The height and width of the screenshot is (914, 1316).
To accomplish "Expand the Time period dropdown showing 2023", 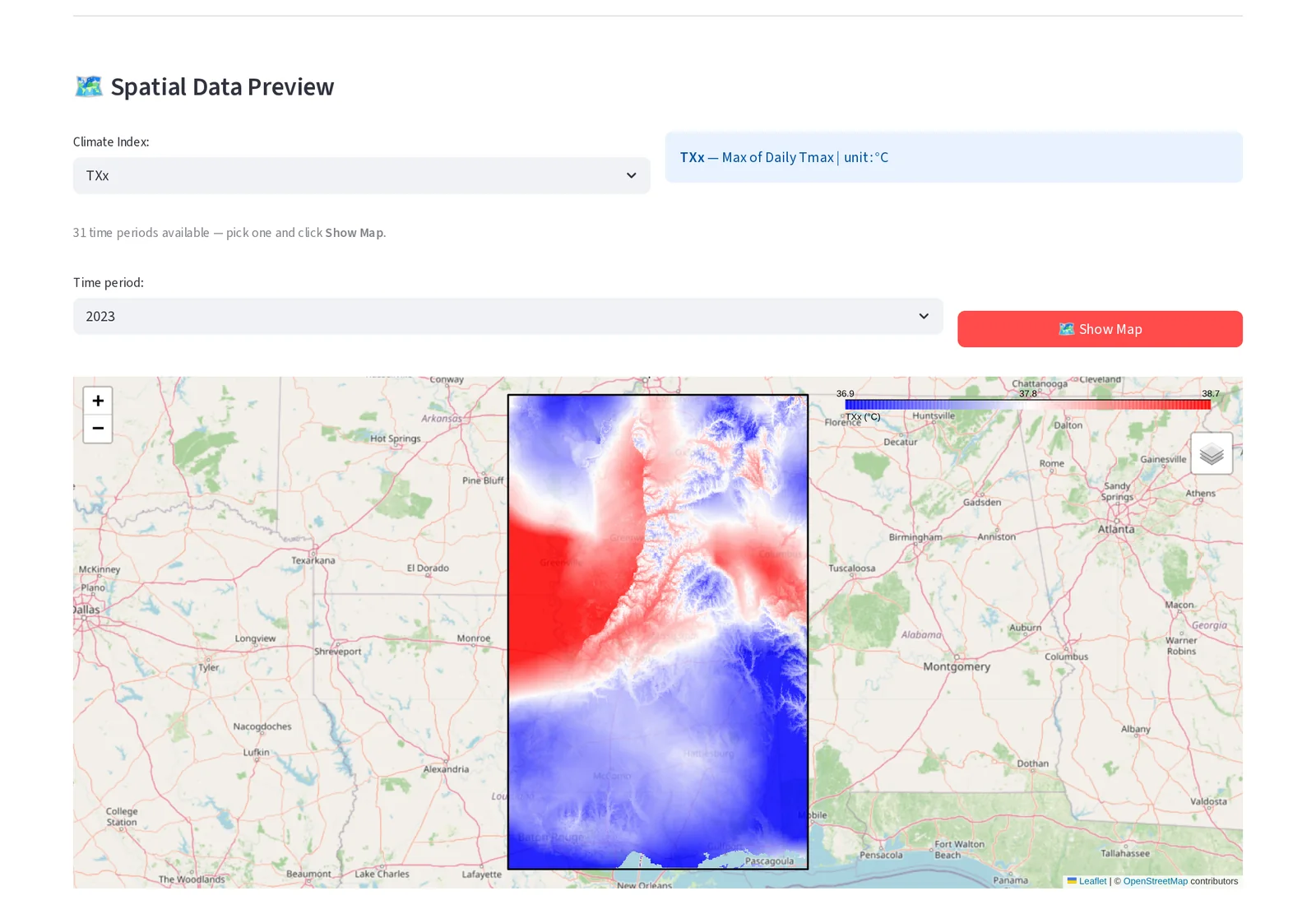I will pyautogui.click(x=507, y=316).
